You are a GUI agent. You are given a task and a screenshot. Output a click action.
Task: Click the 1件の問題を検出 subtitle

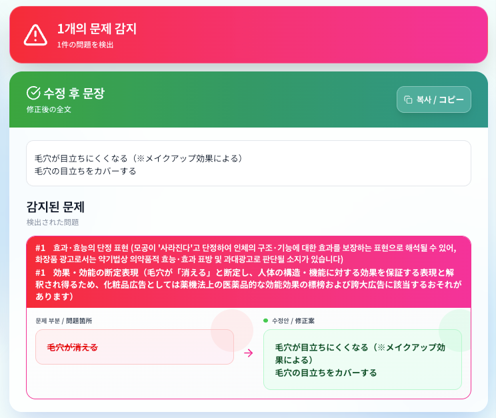tap(85, 45)
